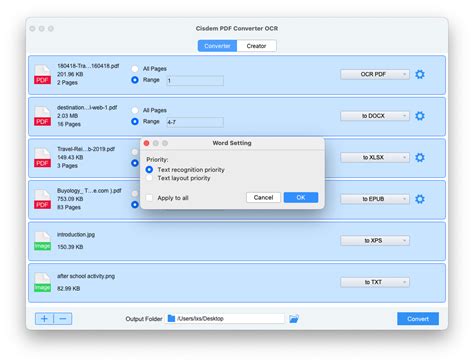Open settings gear for OCR PDF row
The height and width of the screenshot is (364, 474).
pos(420,74)
